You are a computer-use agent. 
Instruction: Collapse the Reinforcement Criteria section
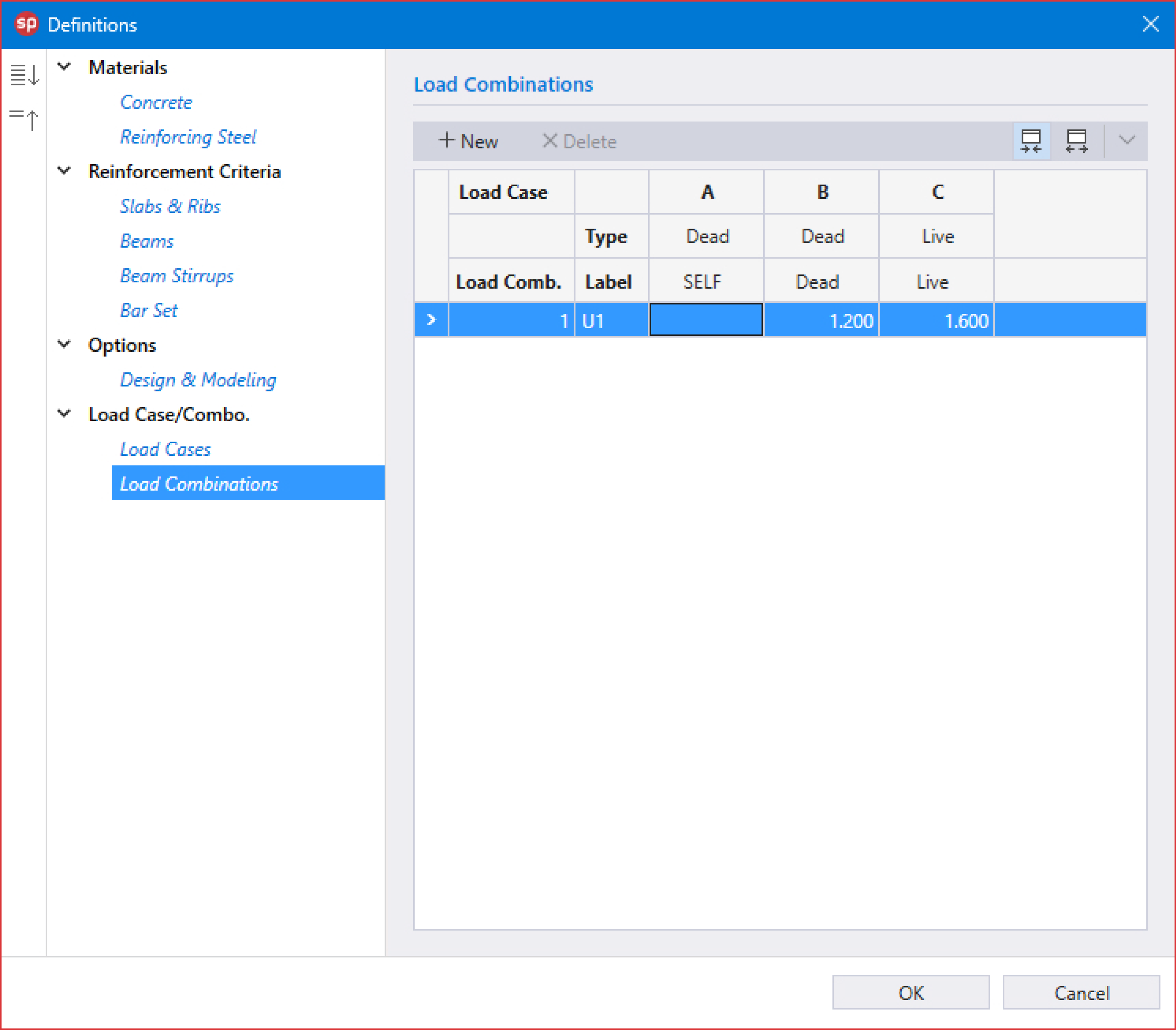[x=65, y=171]
